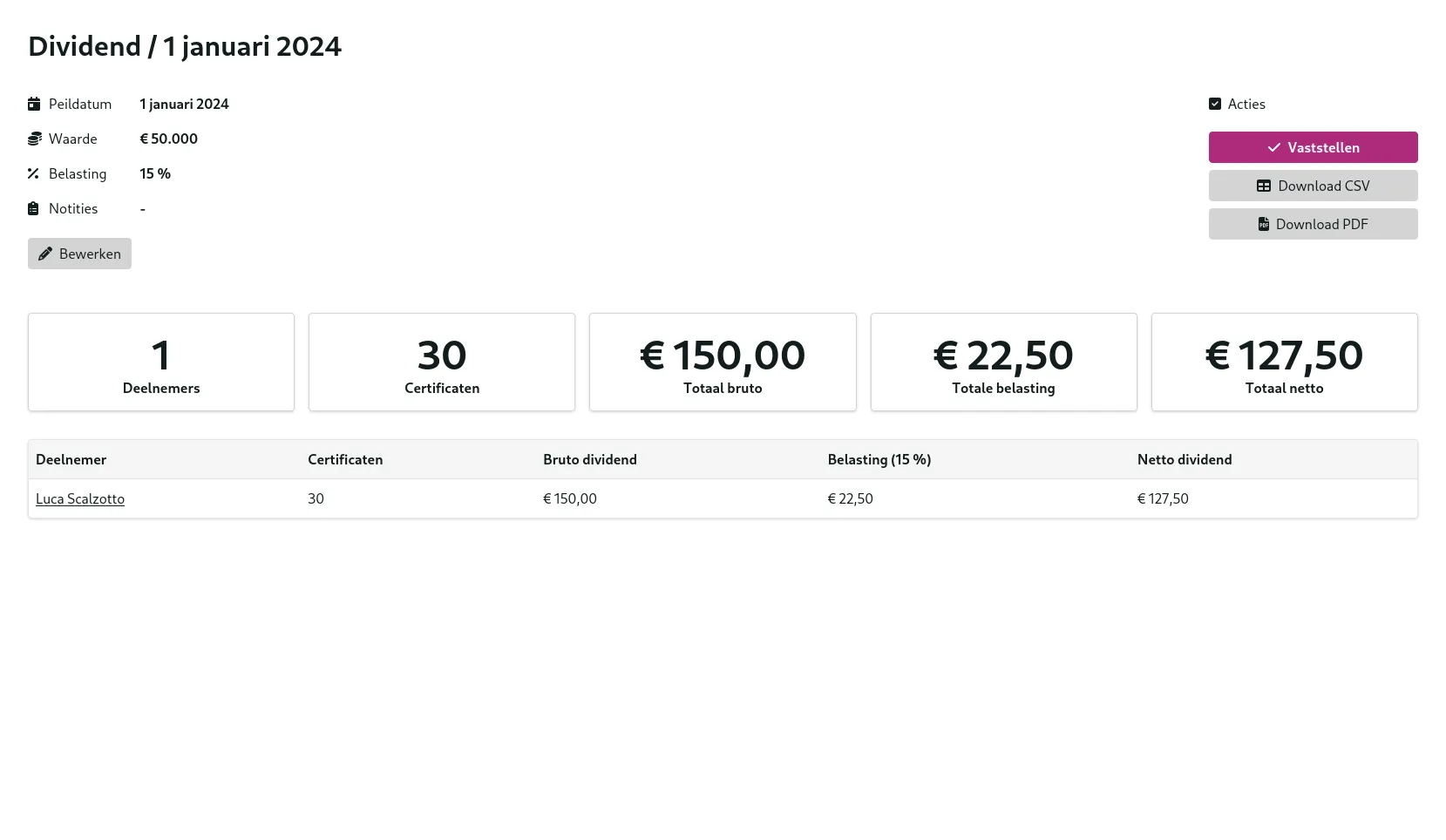Select the Deelnemers count card
Viewport: 1446px width, 840px height.
(x=161, y=362)
